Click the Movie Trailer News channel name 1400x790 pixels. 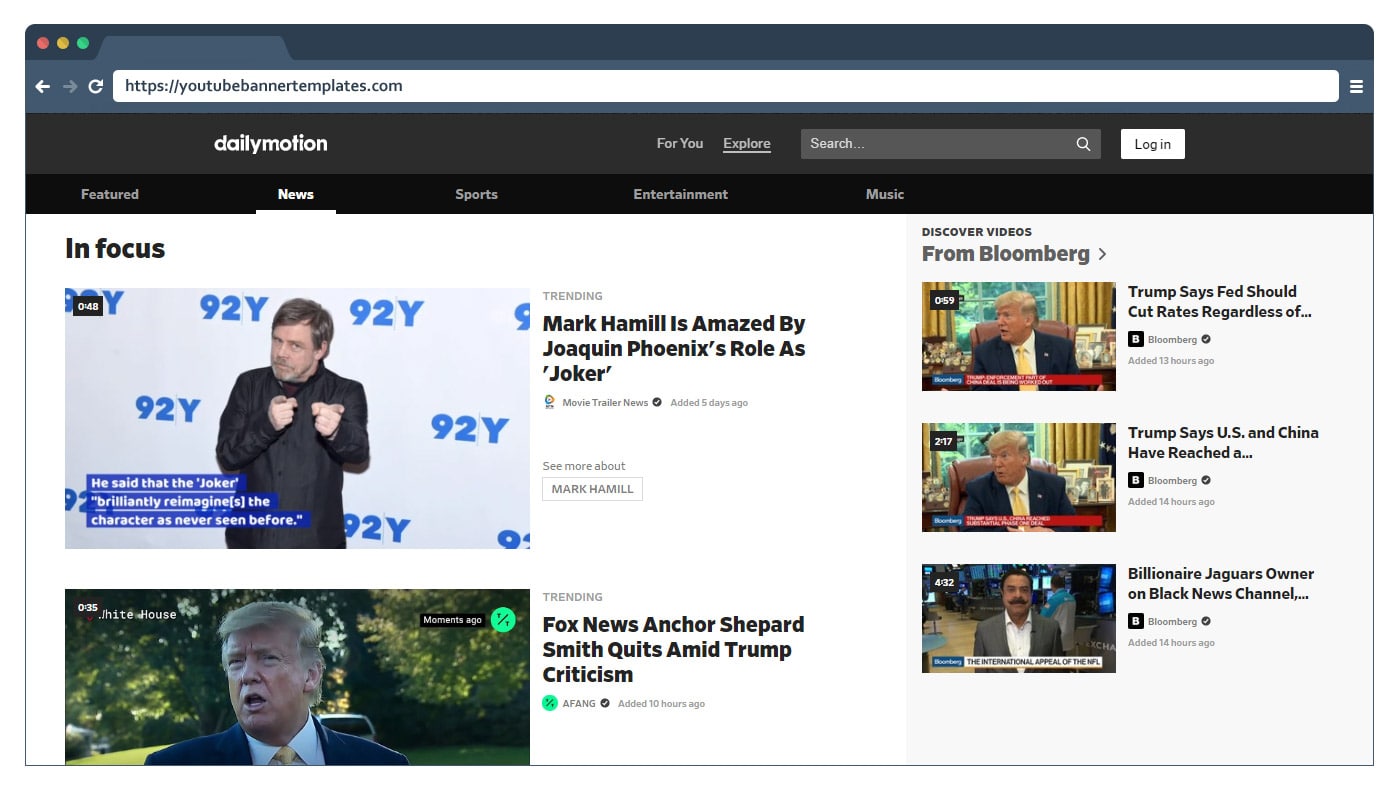coord(605,402)
